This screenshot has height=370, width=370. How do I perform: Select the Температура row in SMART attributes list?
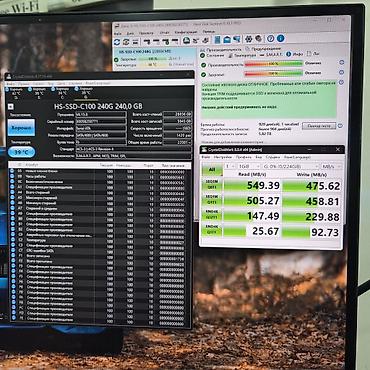100,240
